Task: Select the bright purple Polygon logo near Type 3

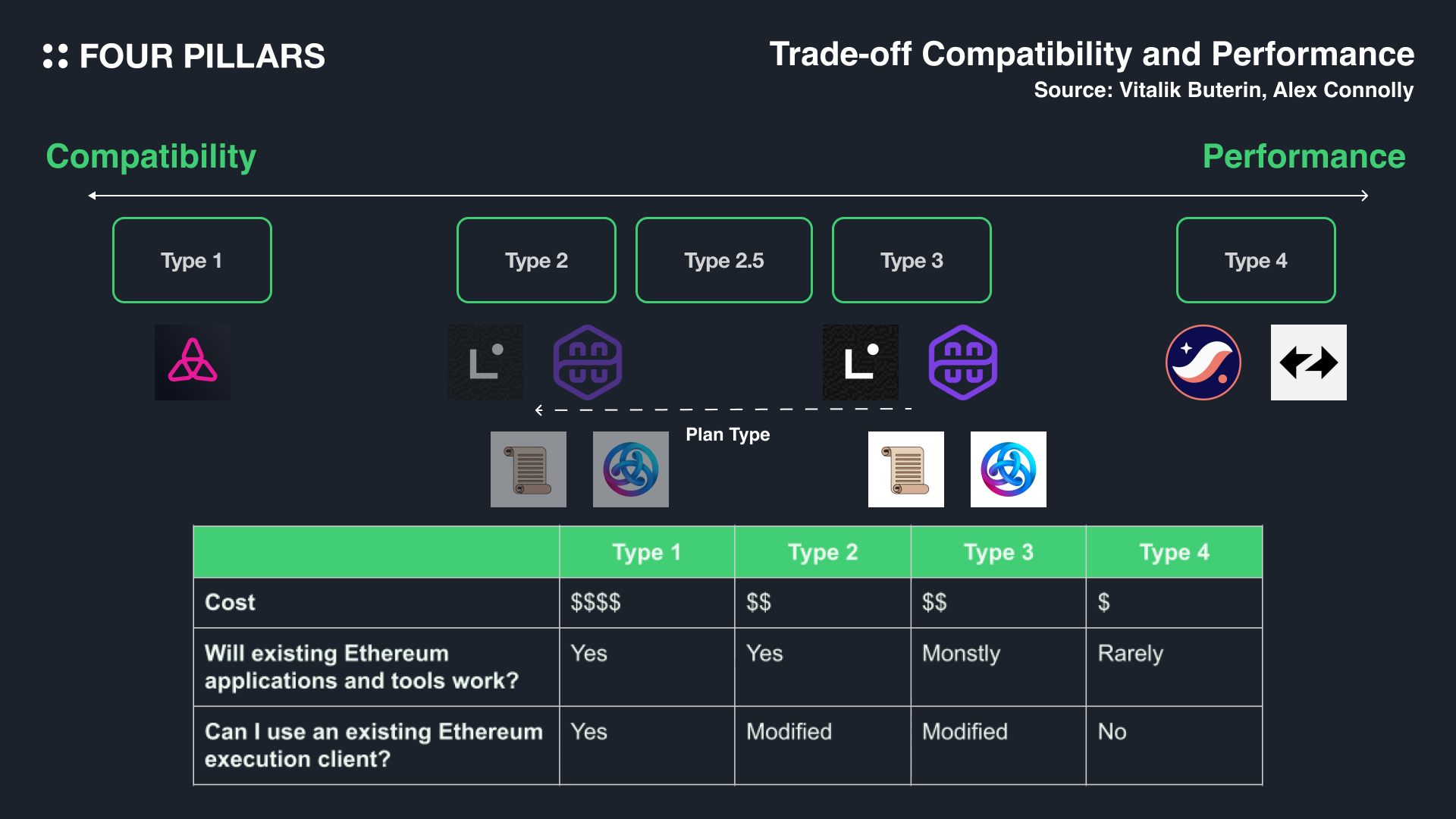Action: pos(963,362)
